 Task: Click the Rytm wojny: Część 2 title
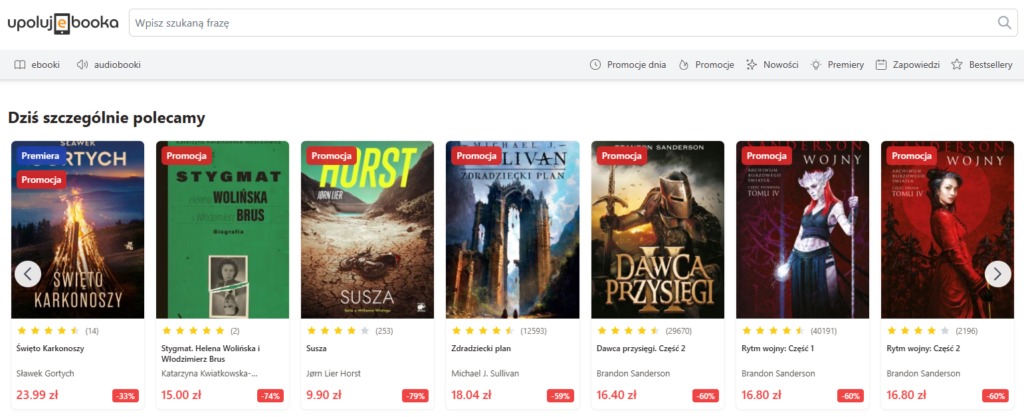[924, 348]
